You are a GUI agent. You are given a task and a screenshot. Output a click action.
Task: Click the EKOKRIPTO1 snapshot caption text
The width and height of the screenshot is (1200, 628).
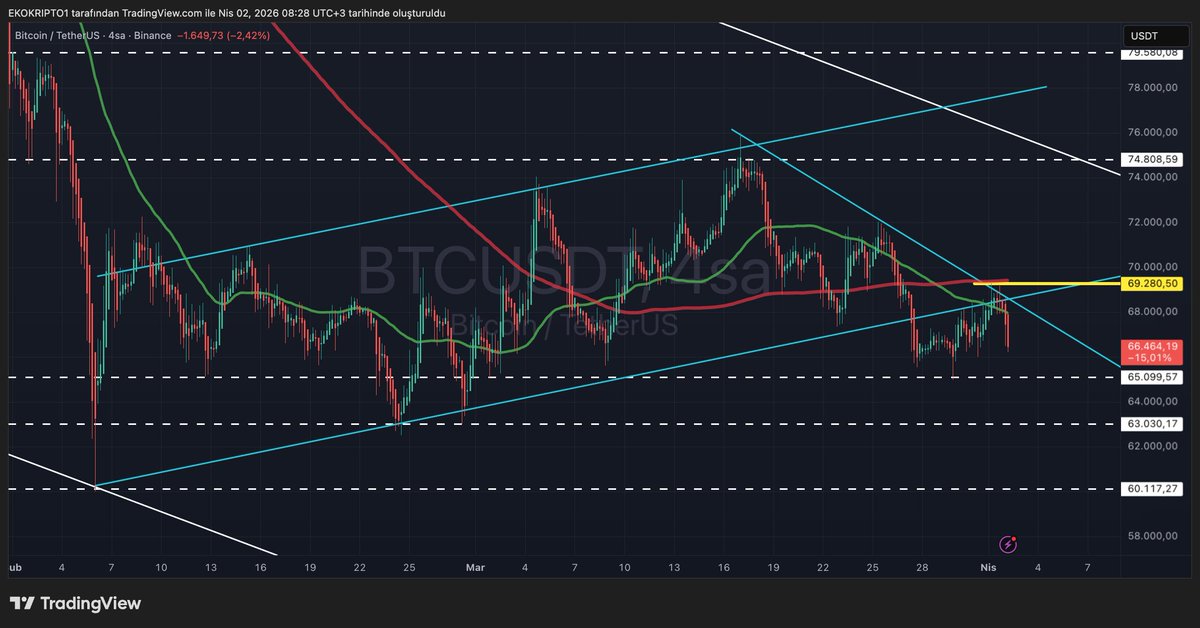coord(226,13)
